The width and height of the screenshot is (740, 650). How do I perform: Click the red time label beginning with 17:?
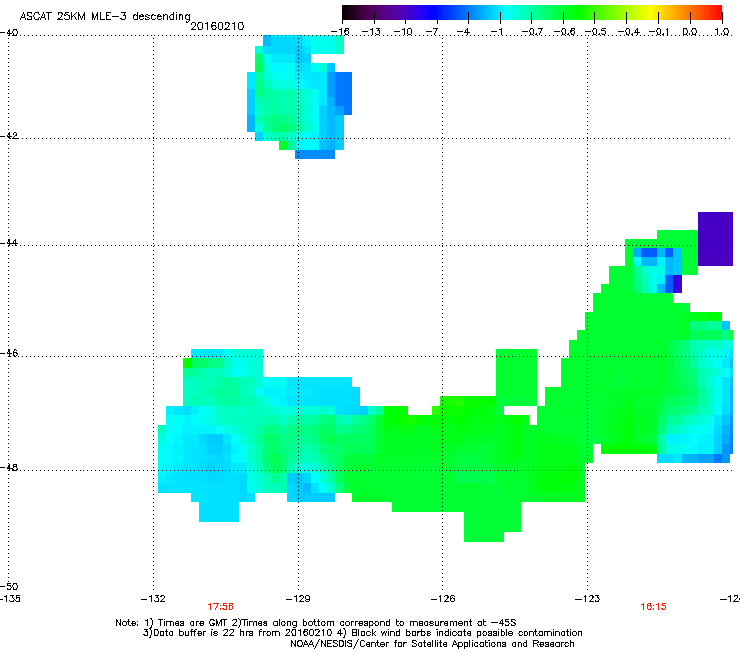[220, 607]
